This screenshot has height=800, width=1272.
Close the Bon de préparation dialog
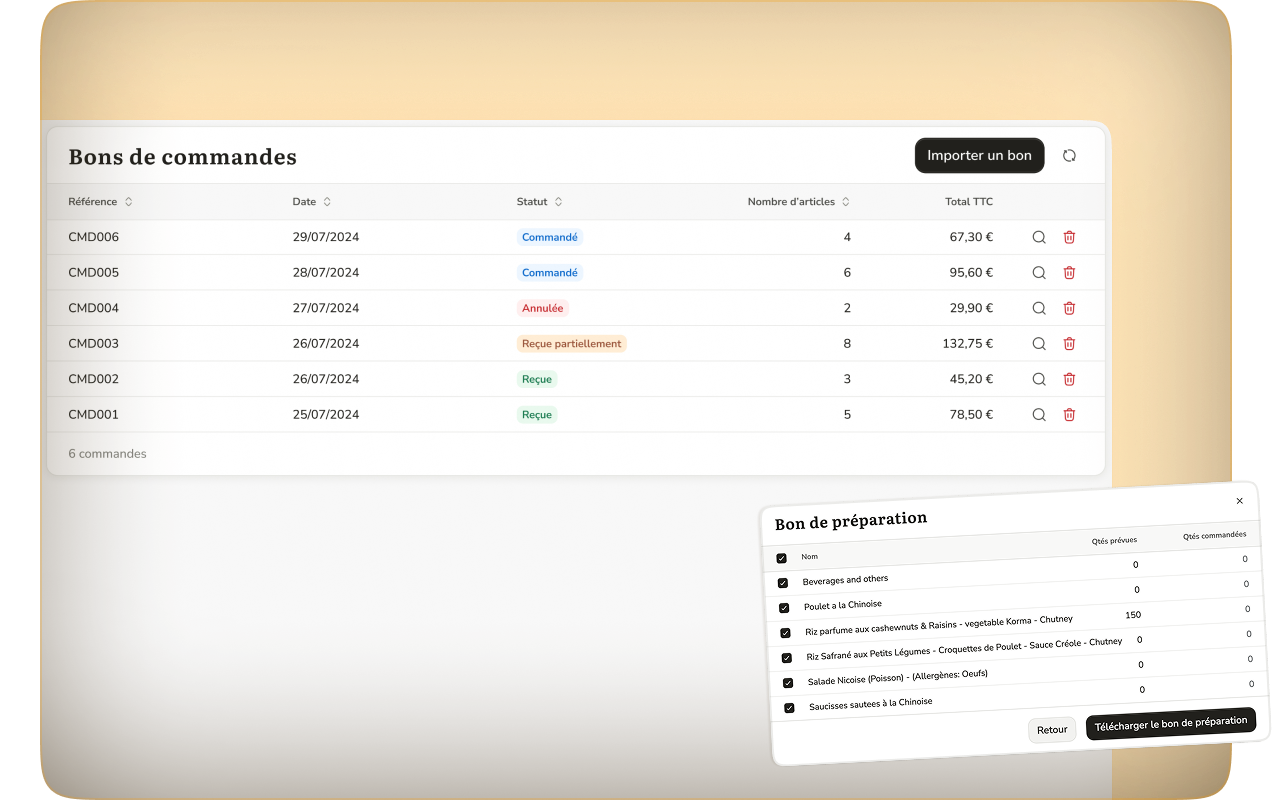click(1239, 501)
